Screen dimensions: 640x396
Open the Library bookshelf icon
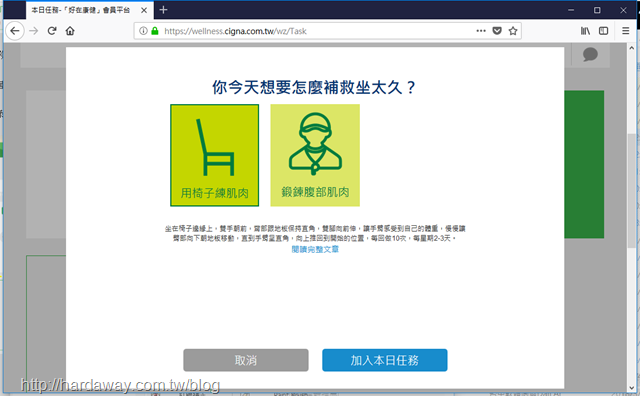pos(585,31)
